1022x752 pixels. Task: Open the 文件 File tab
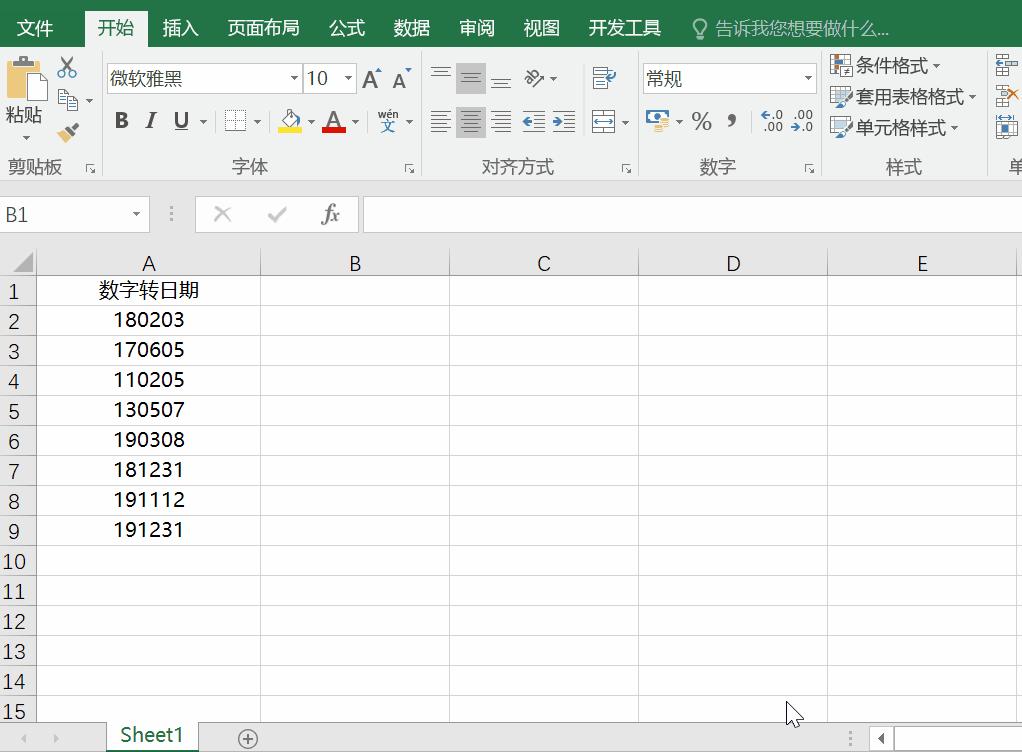click(x=35, y=28)
